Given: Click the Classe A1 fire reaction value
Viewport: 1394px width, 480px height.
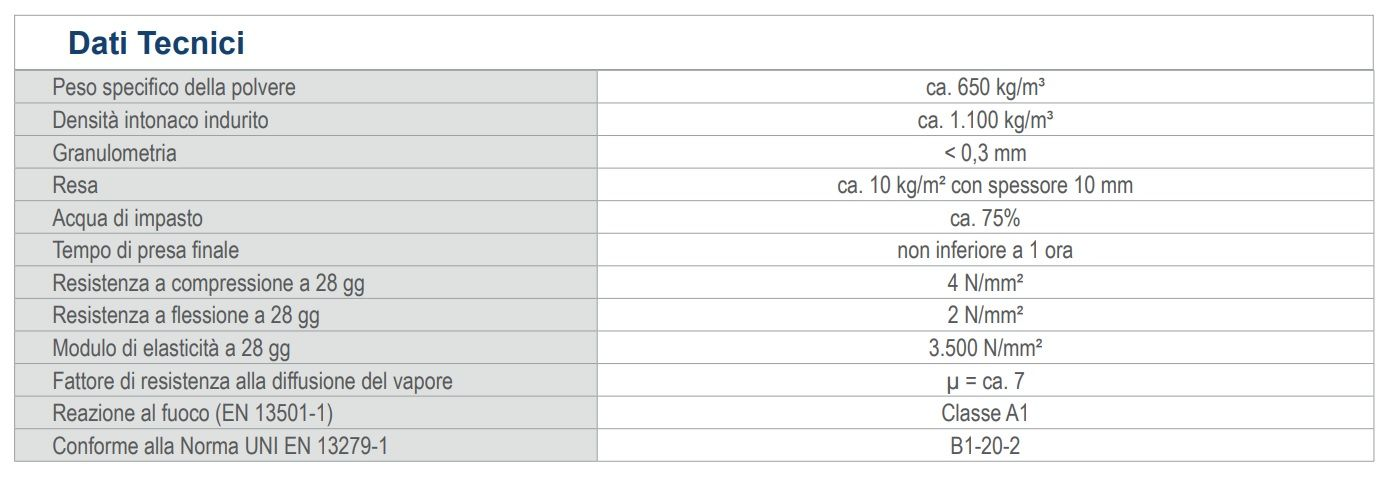Looking at the screenshot, I should tap(985, 413).
